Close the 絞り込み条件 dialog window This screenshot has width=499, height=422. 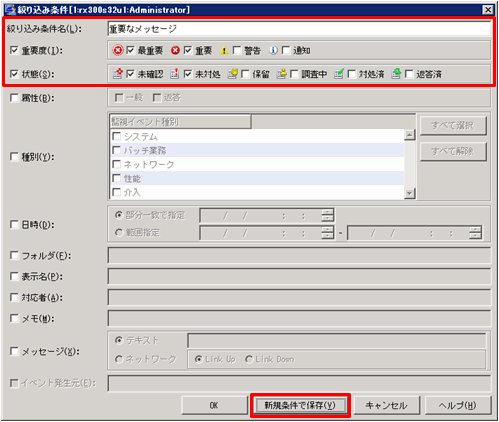pos(488,10)
